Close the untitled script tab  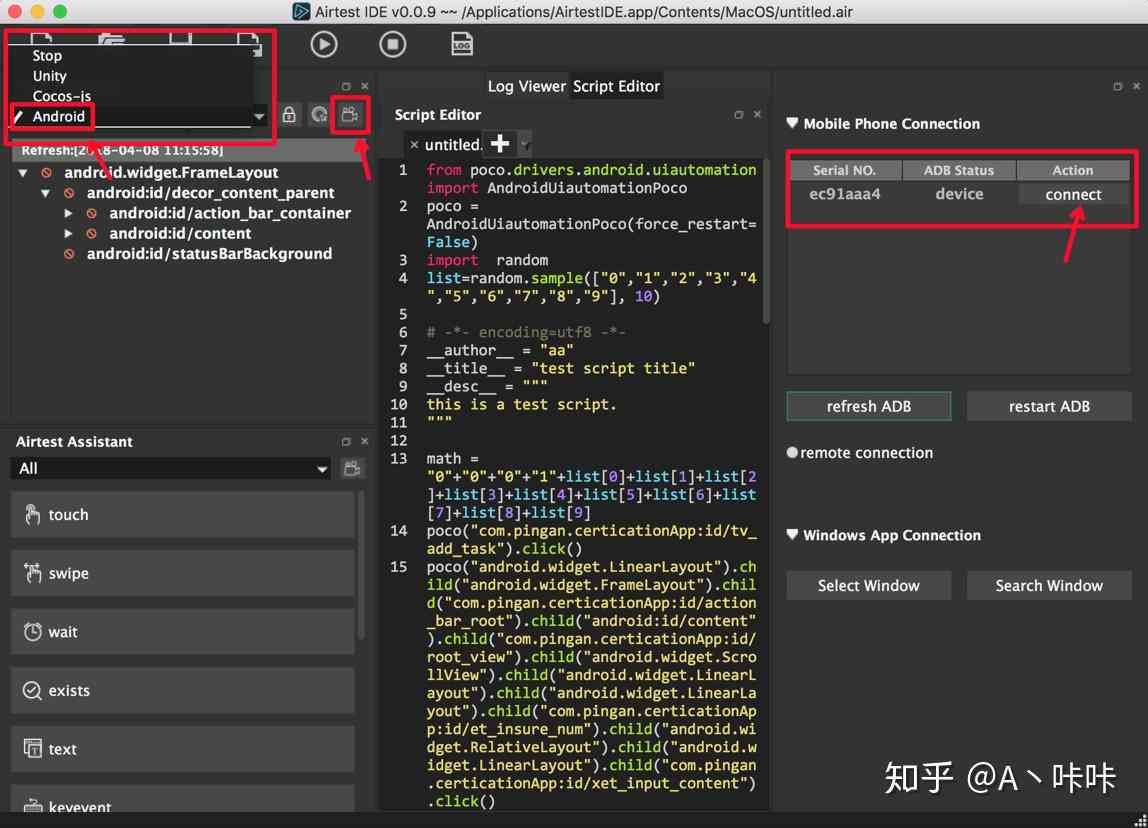pyautogui.click(x=414, y=144)
